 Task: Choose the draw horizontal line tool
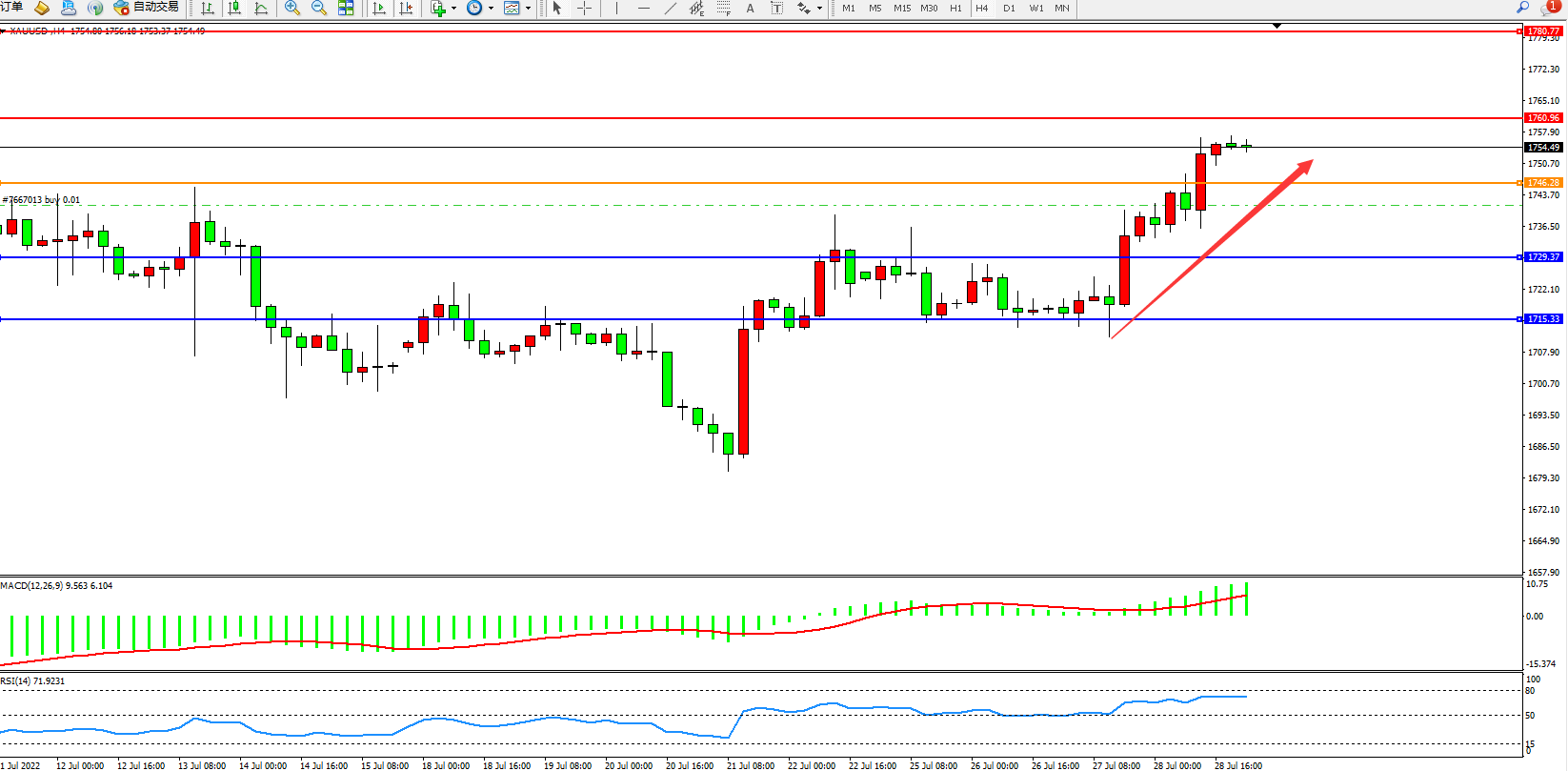tap(644, 8)
